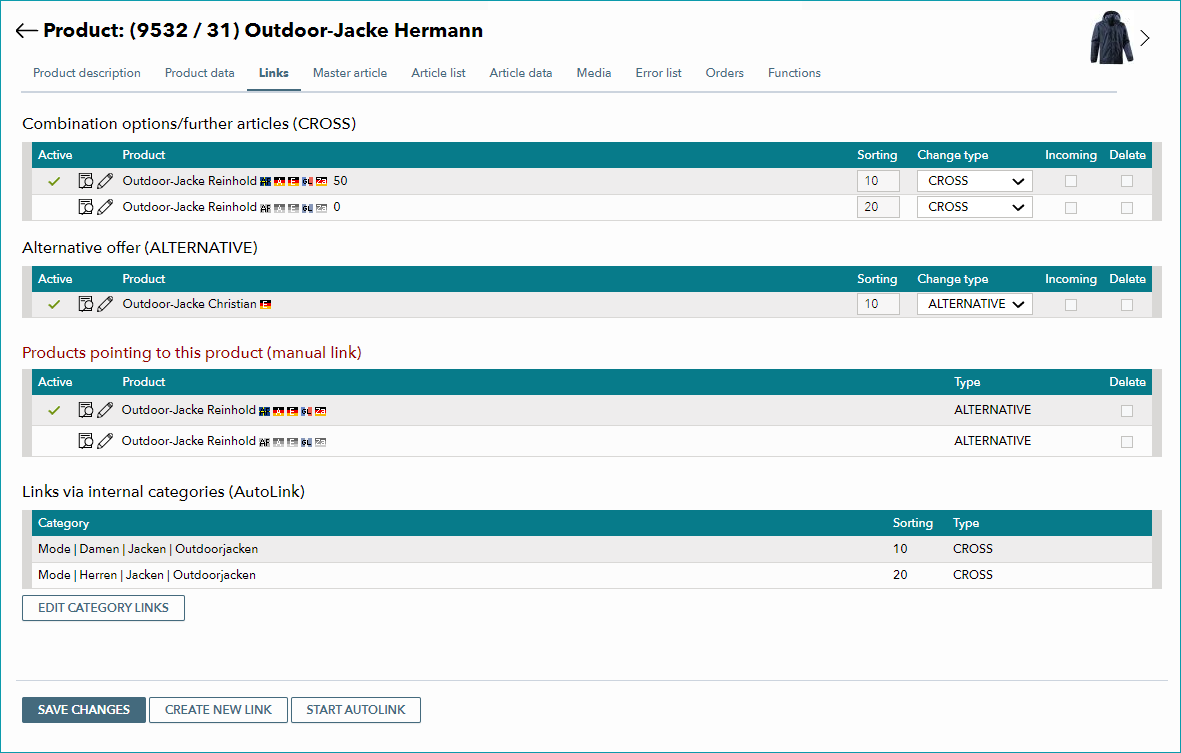Open the jacket product thumbnail
The height and width of the screenshot is (753, 1181).
tap(1111, 38)
